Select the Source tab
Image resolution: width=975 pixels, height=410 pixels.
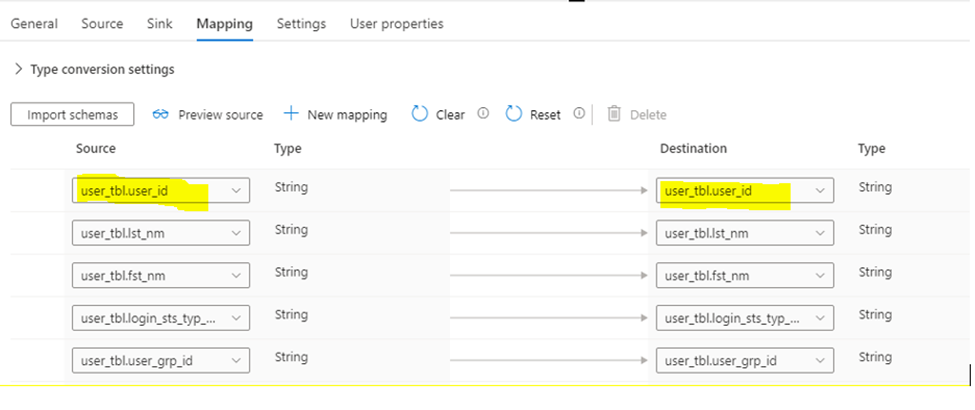[x=102, y=23]
